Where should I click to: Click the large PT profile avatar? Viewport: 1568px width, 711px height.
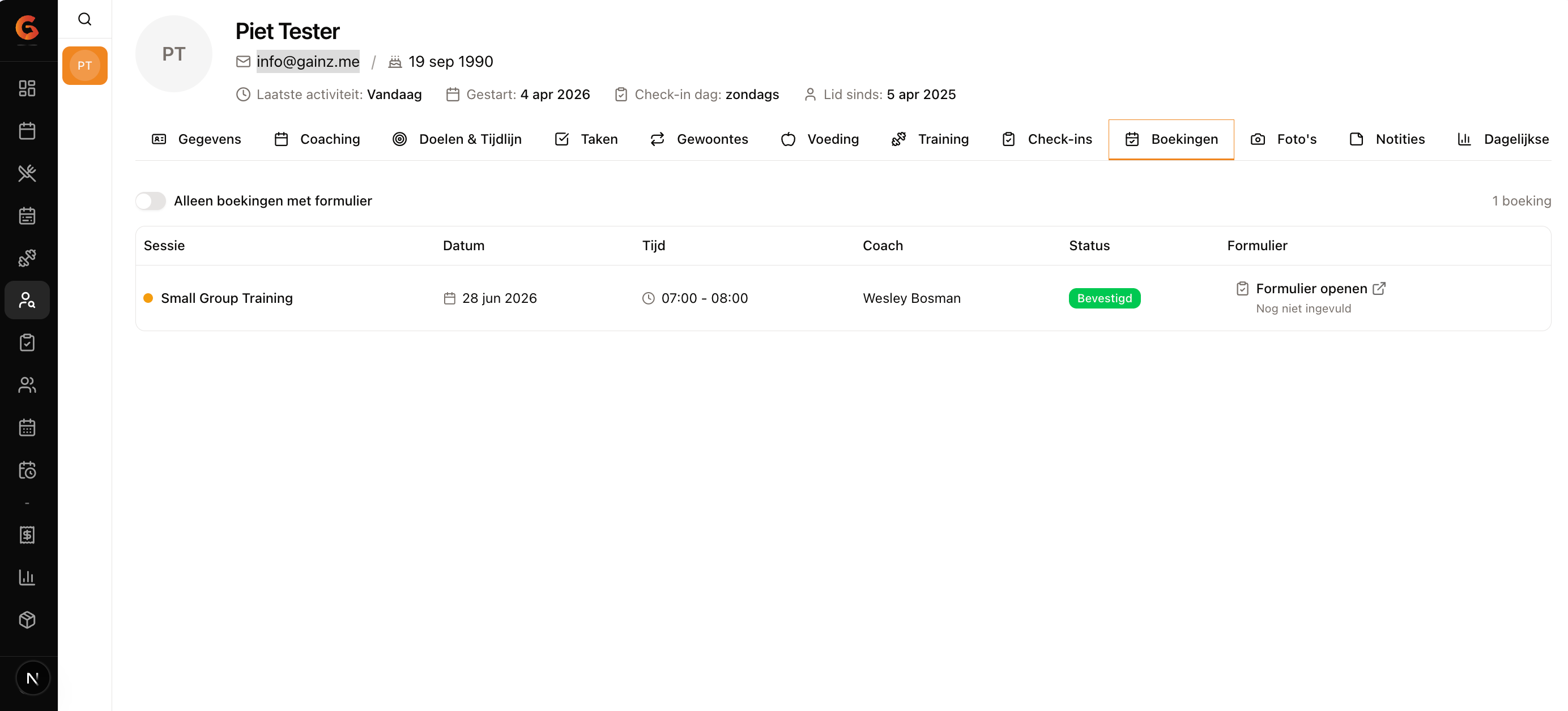pyautogui.click(x=173, y=54)
